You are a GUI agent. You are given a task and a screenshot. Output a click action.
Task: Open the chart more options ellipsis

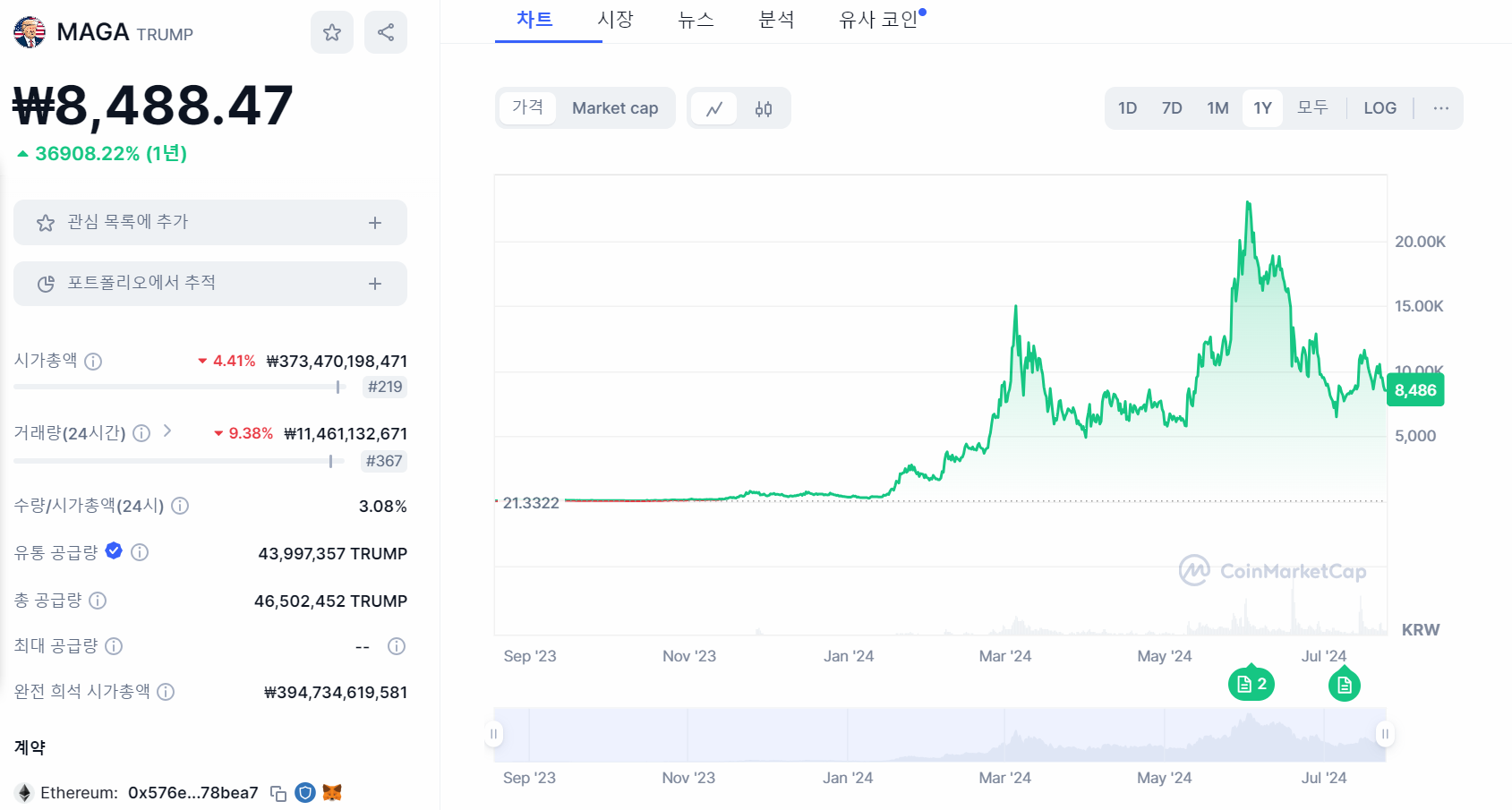pos(1440,108)
